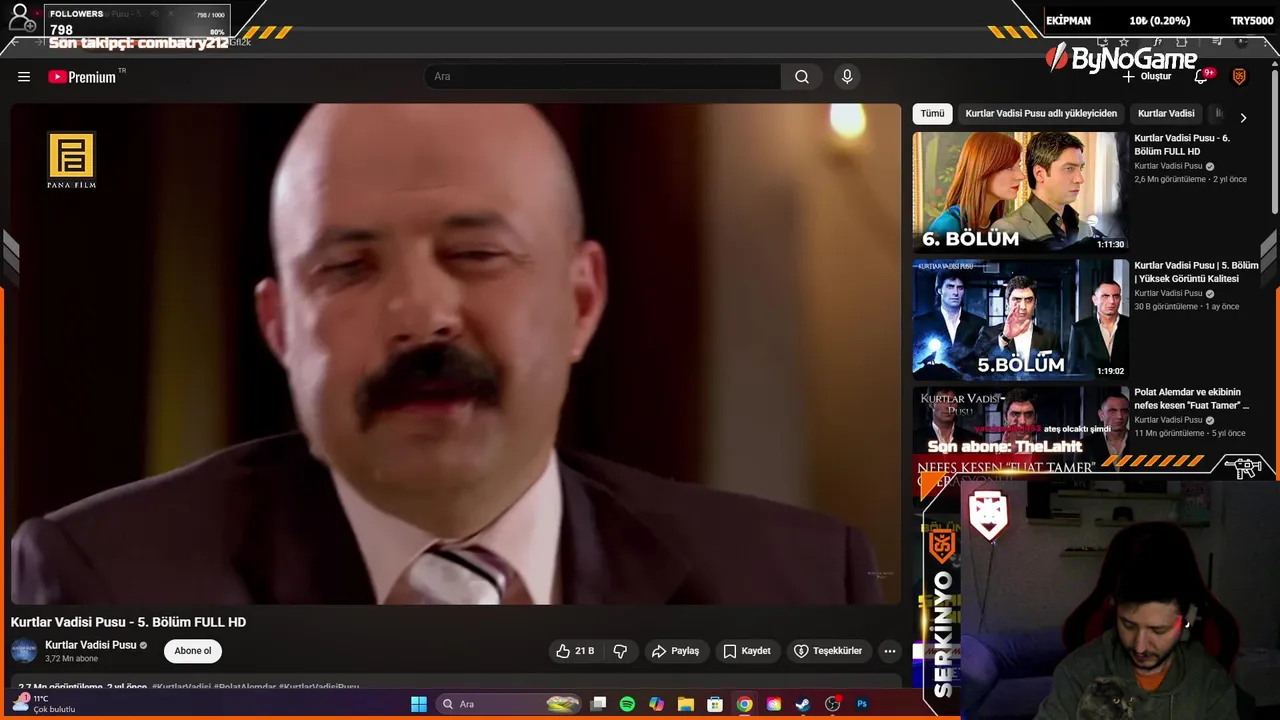This screenshot has width=1280, height=720.
Task: Open more actions three-dot menu
Action: tap(889, 651)
